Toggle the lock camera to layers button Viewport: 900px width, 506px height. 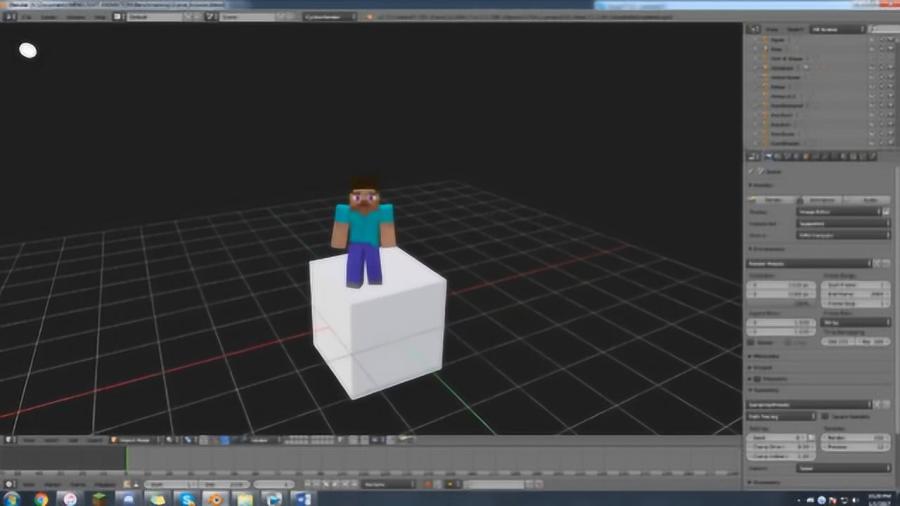coord(340,440)
